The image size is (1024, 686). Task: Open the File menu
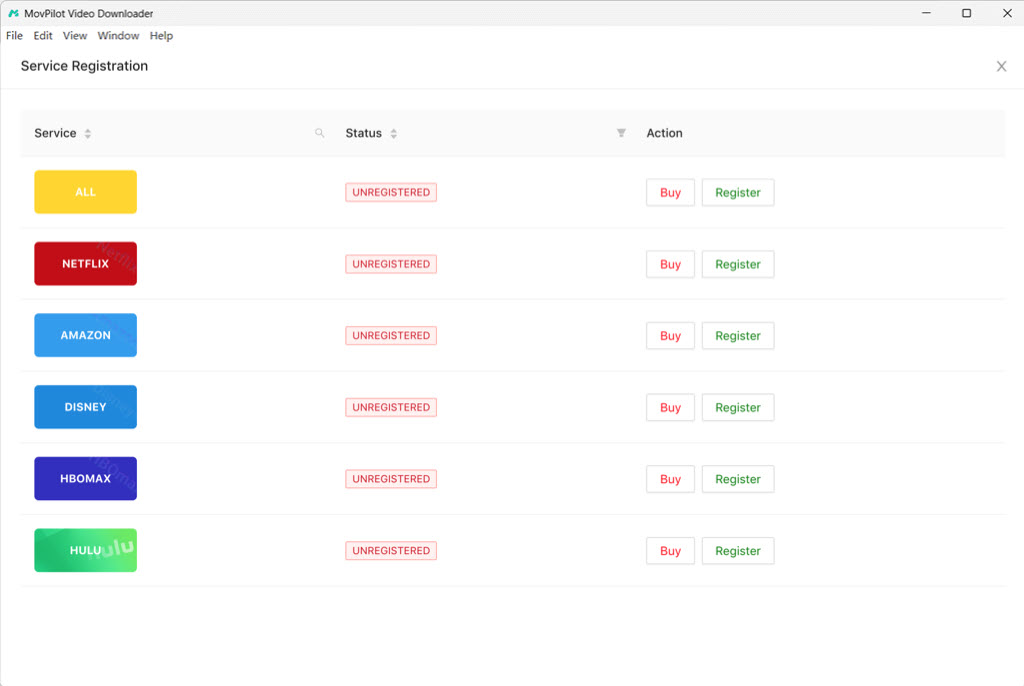[14, 36]
